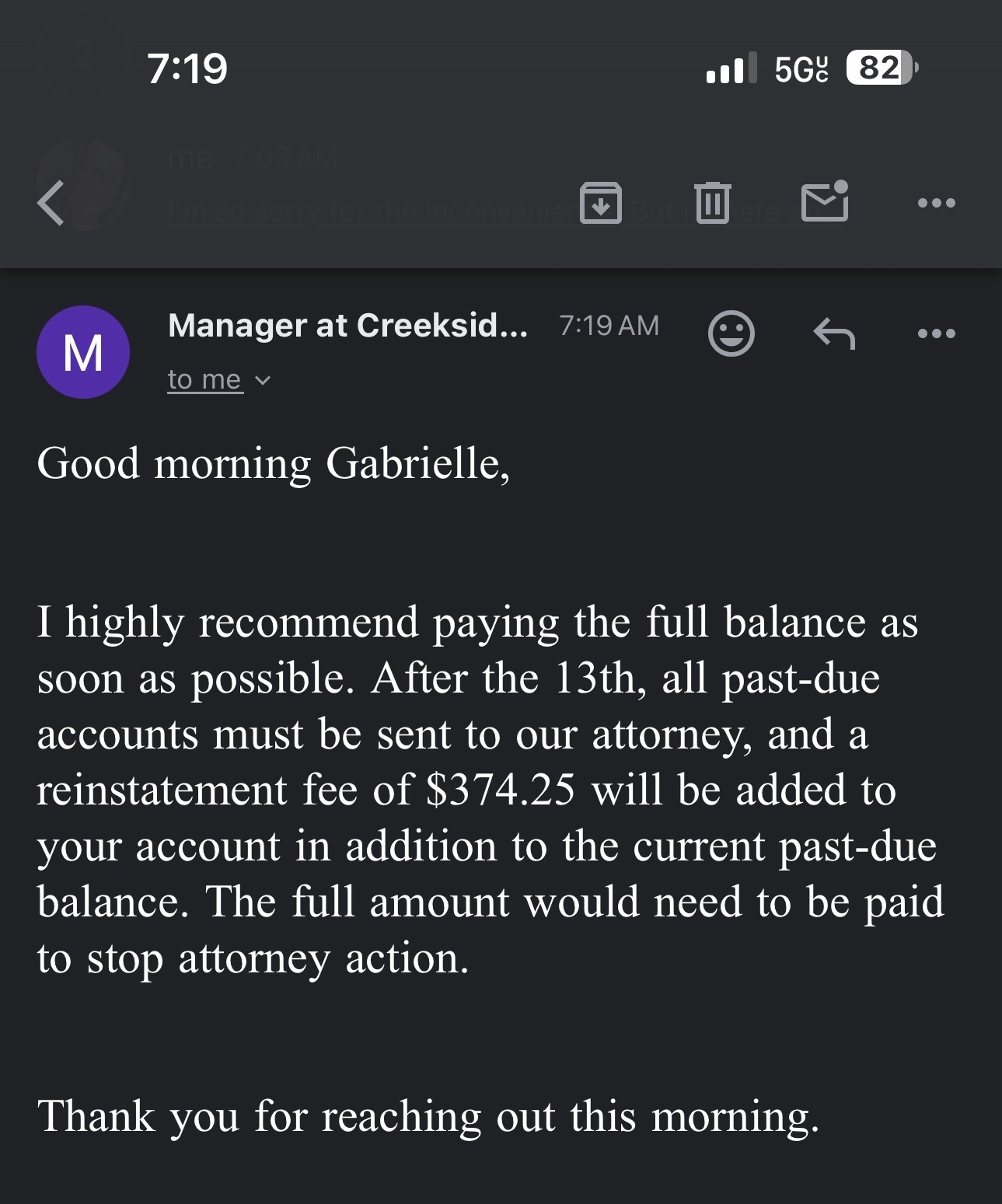1002x1204 pixels.
Task: Reply to the manager's message
Action: [834, 334]
